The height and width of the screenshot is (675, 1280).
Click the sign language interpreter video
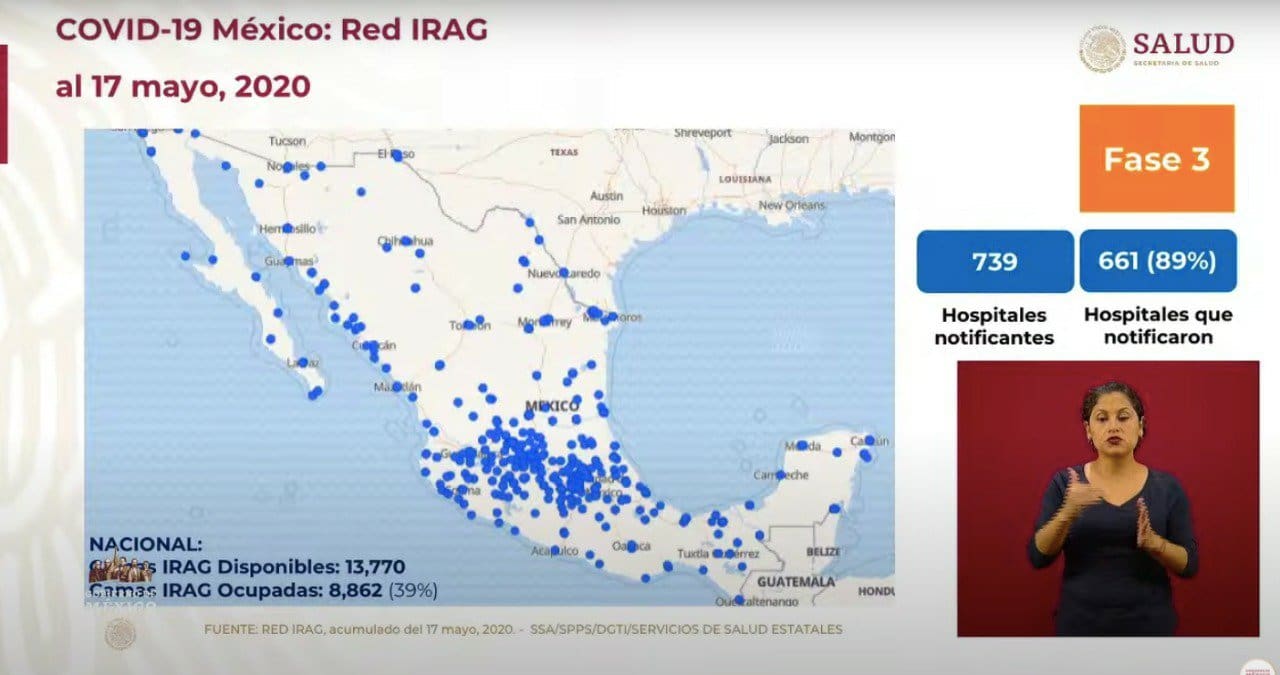[x=1108, y=498]
